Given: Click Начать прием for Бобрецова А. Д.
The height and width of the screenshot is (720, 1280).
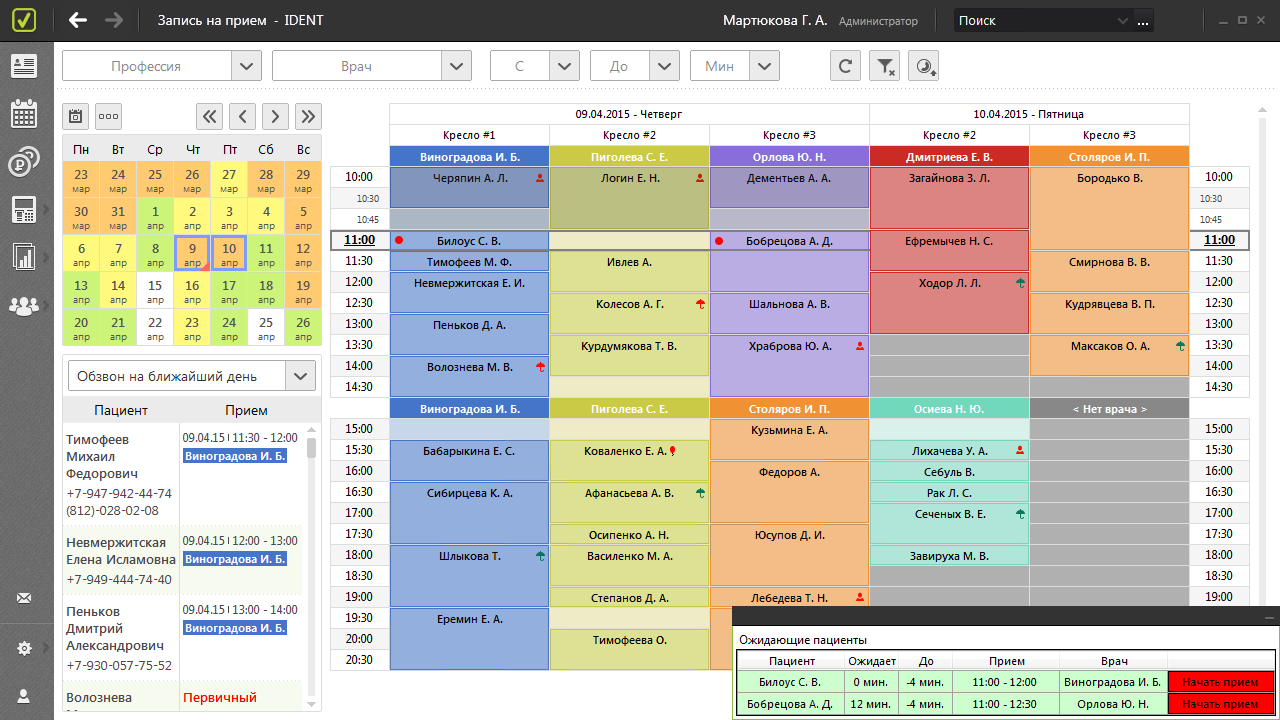Looking at the screenshot, I should pyautogui.click(x=1220, y=704).
